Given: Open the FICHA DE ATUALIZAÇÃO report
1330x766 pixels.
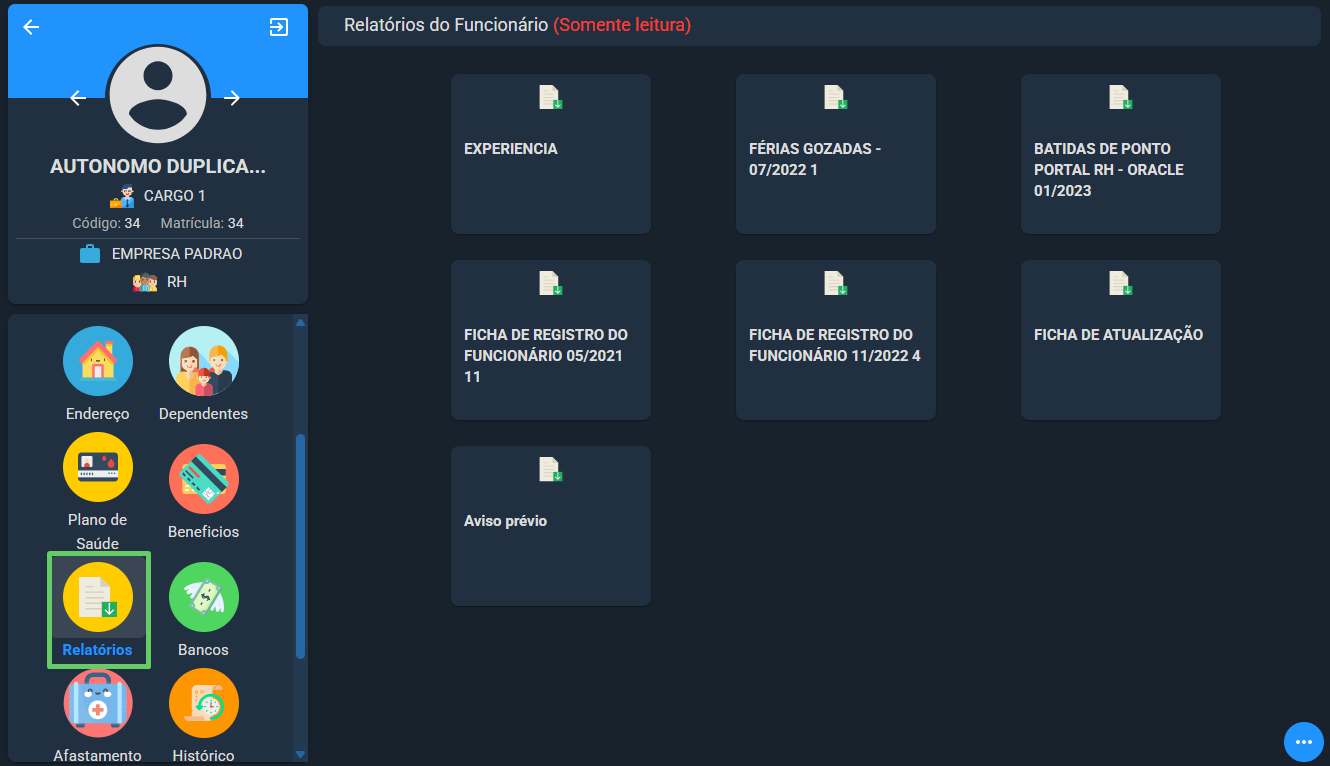Looking at the screenshot, I should tap(1118, 335).
